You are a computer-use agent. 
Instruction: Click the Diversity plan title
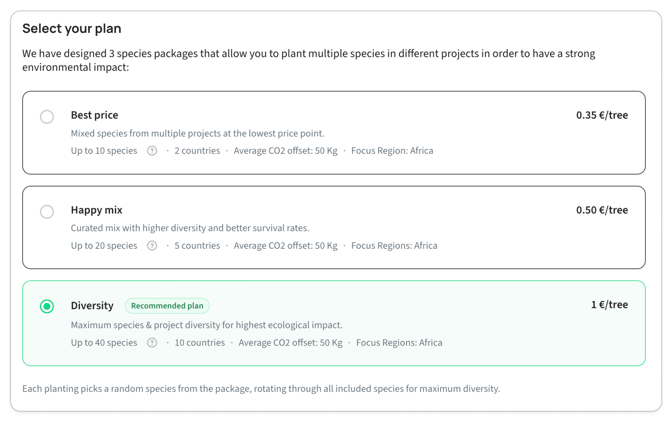pyautogui.click(x=92, y=306)
